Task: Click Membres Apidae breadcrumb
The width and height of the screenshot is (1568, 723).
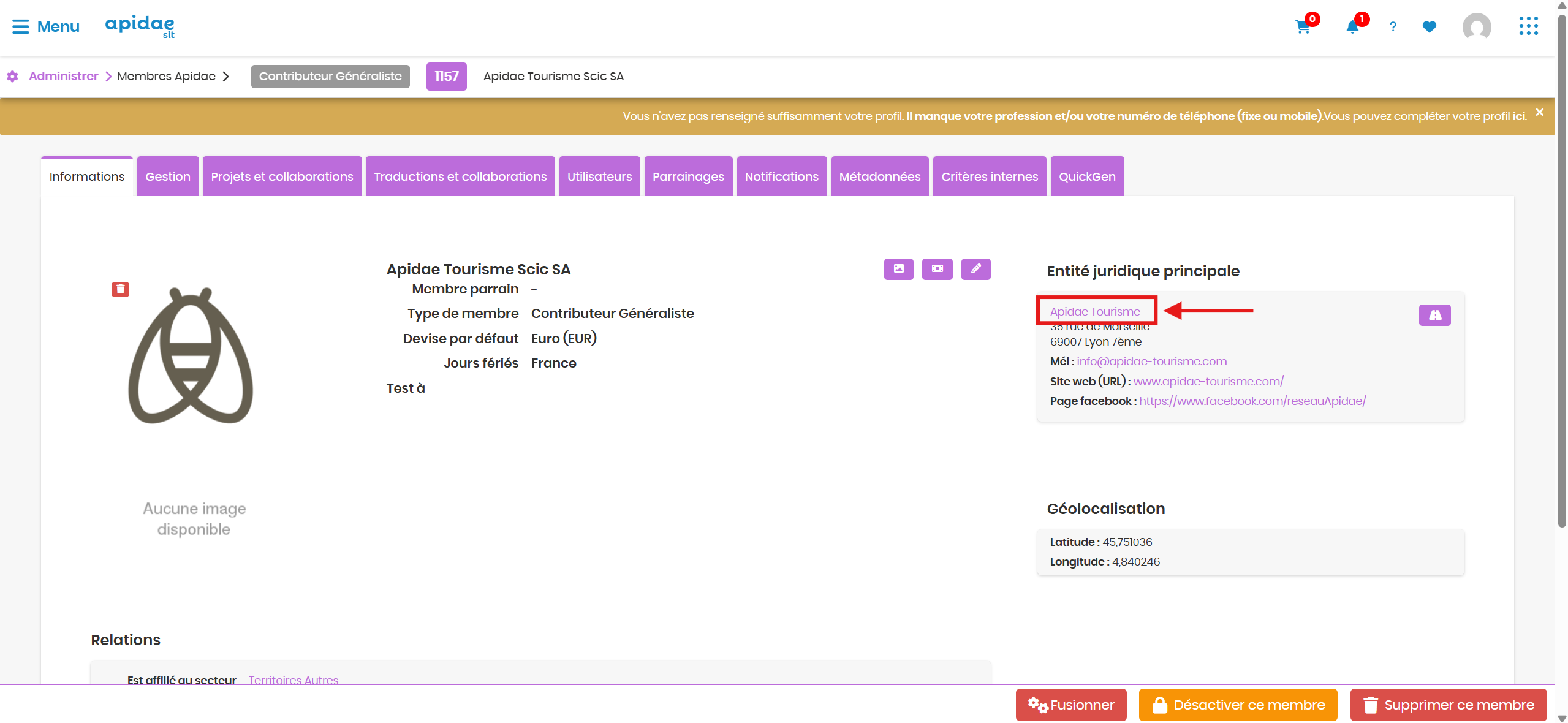Action: click(x=166, y=77)
